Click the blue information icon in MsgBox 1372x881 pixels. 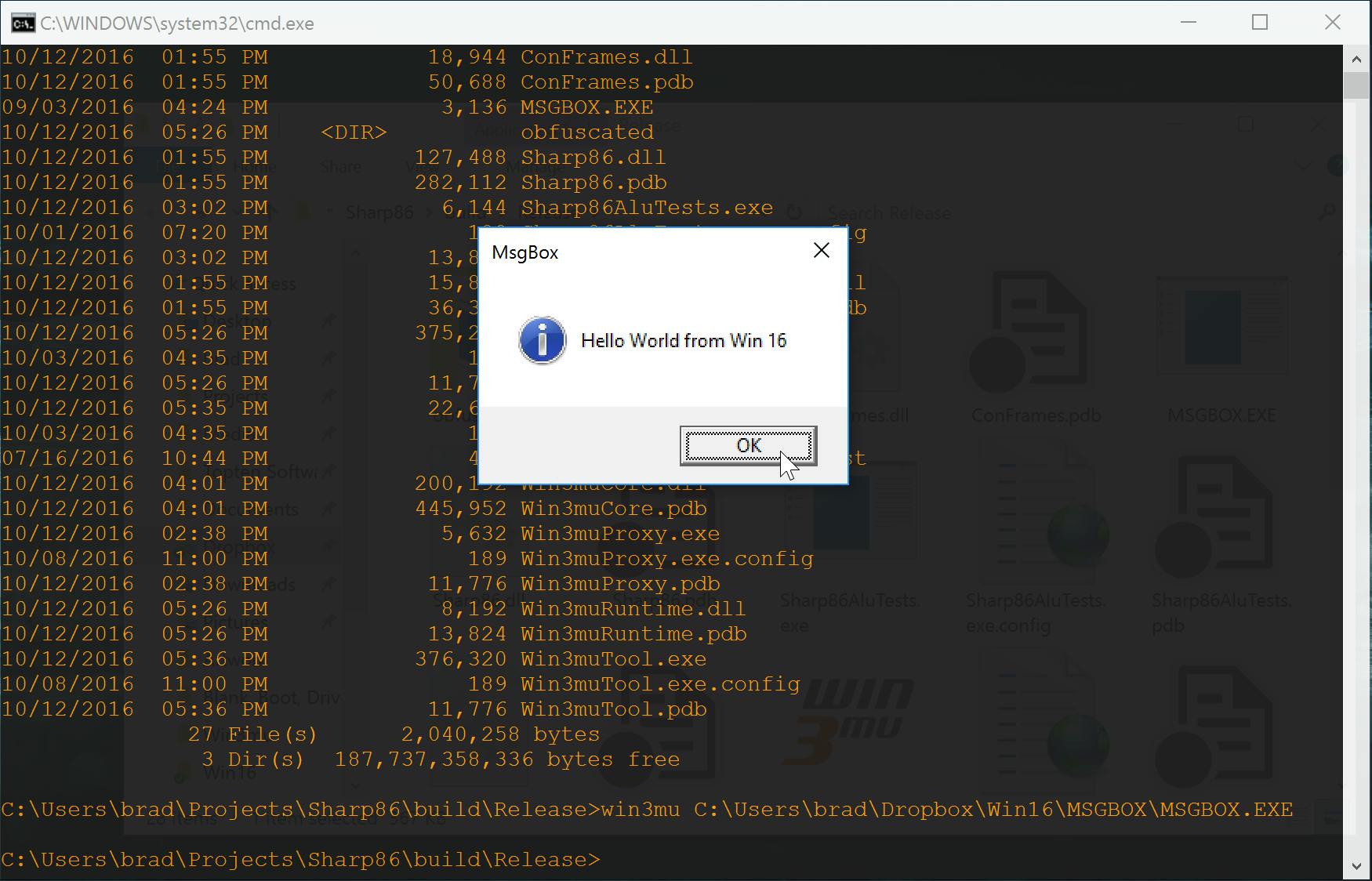pyautogui.click(x=542, y=341)
